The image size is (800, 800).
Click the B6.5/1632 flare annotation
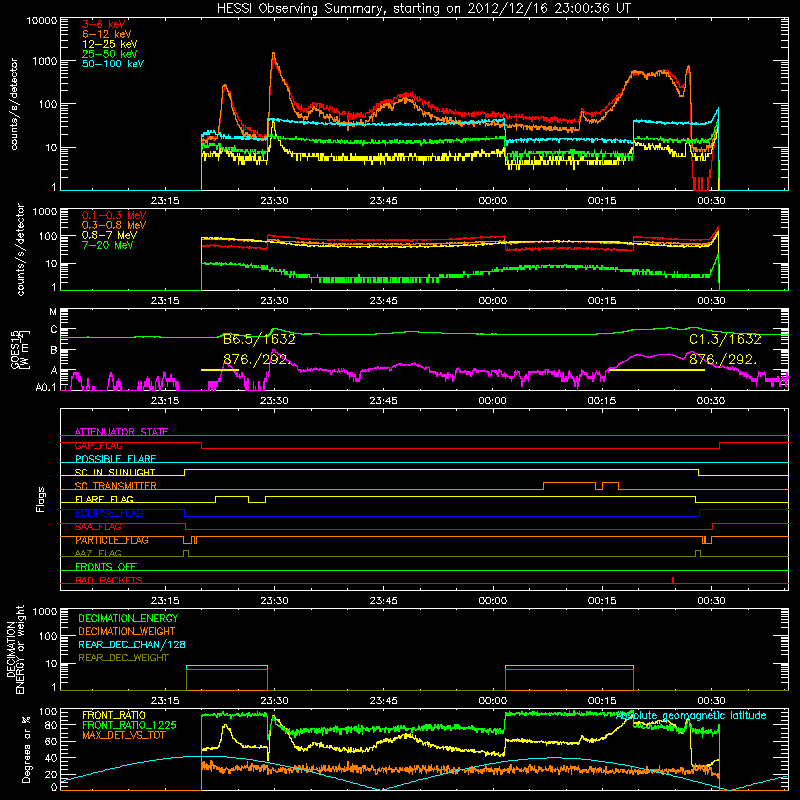(x=259, y=339)
